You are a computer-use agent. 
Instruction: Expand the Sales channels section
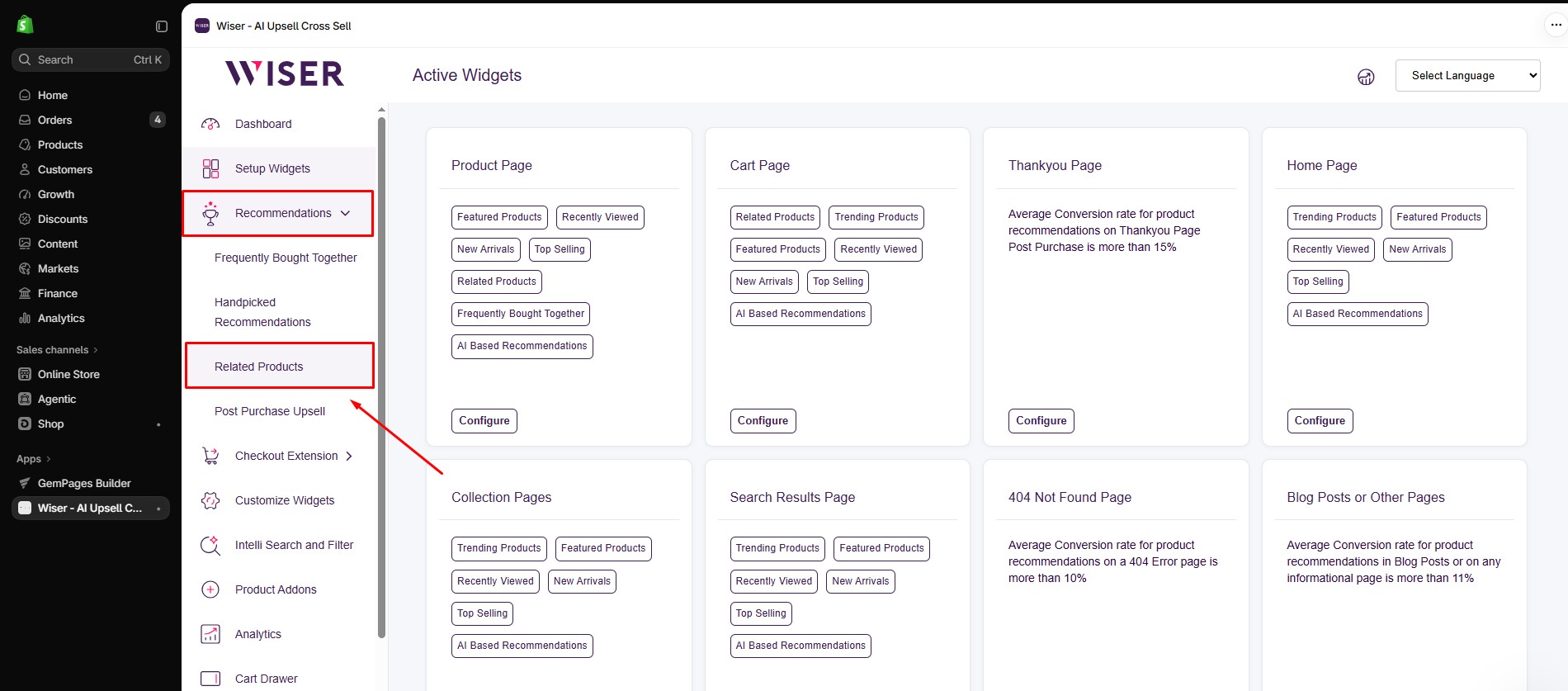(57, 350)
